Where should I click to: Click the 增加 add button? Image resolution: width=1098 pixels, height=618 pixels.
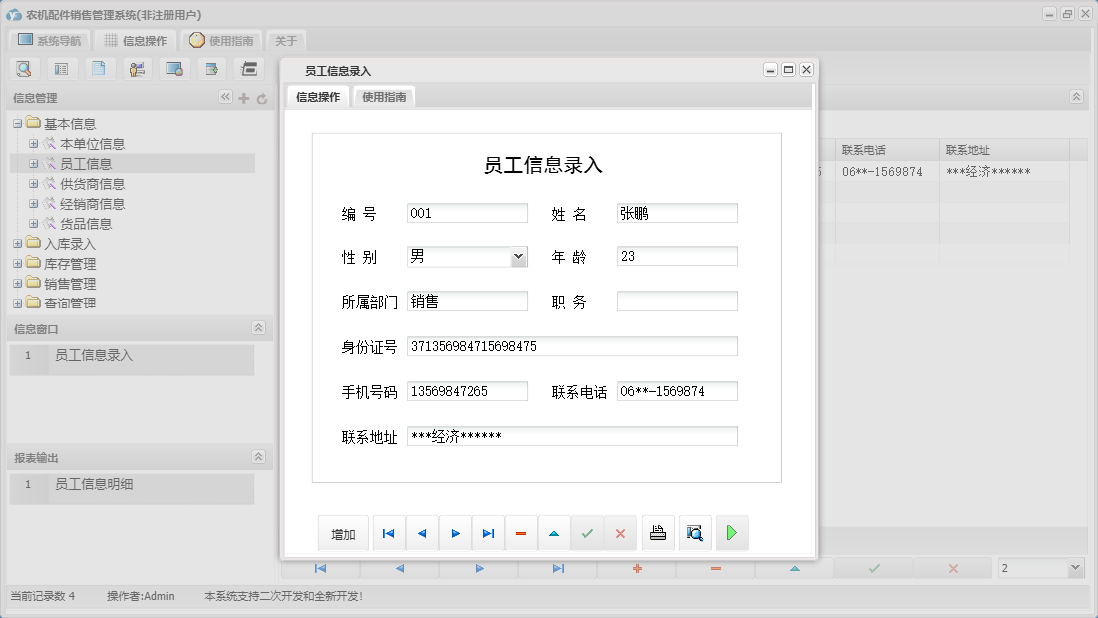343,533
